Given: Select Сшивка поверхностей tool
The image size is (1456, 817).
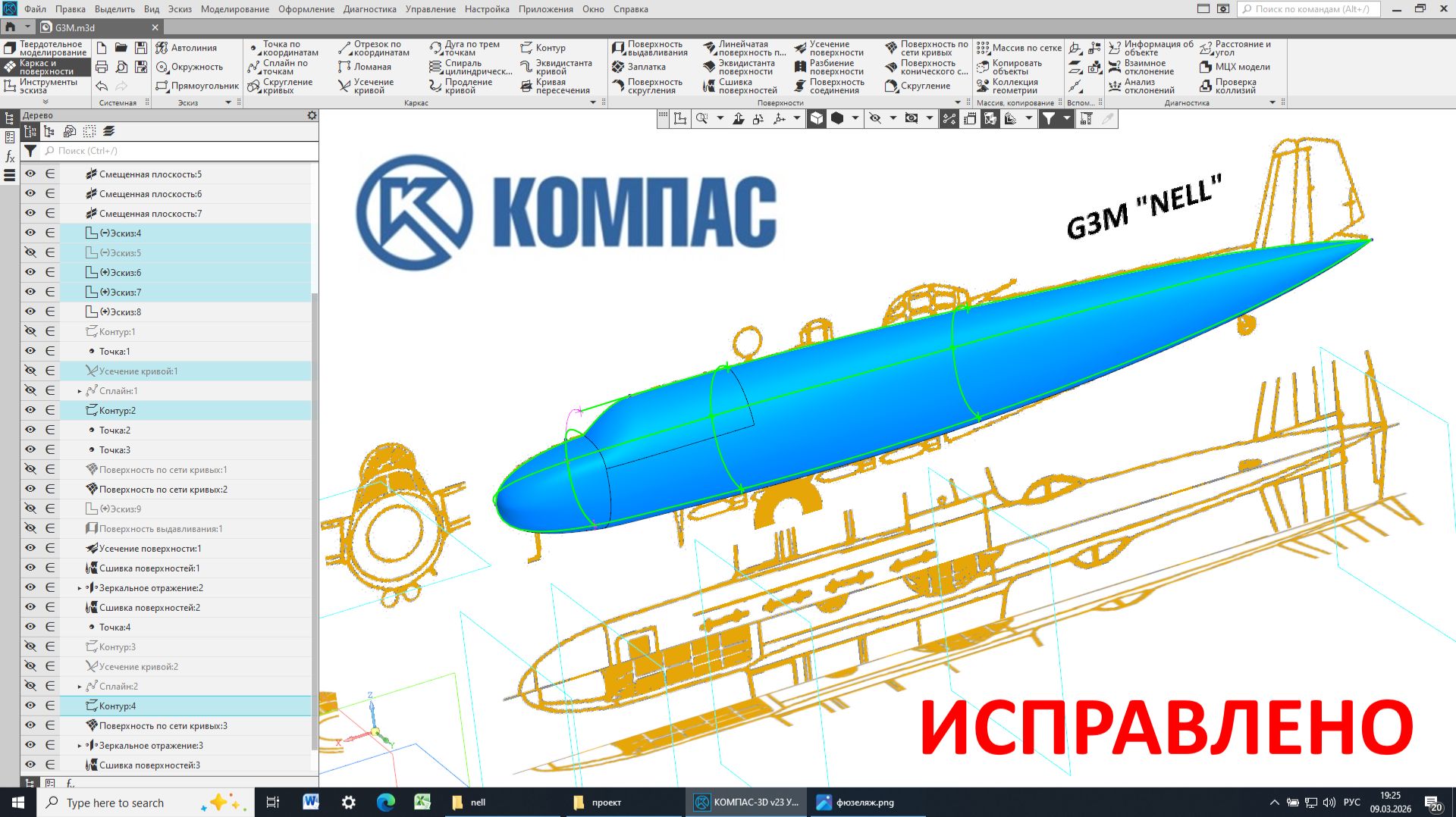Looking at the screenshot, I should click(740, 86).
